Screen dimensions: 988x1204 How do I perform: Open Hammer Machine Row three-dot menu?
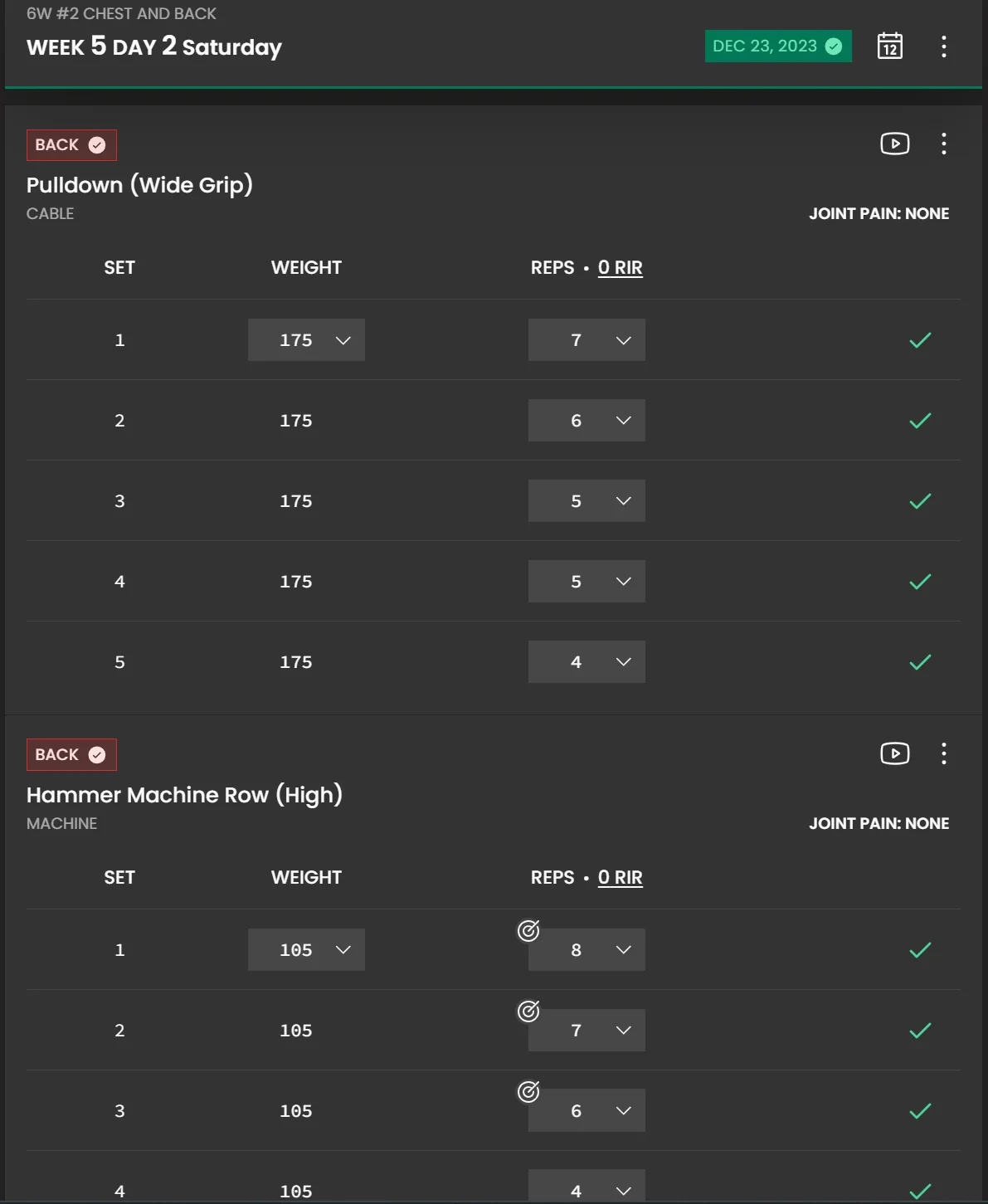(943, 753)
